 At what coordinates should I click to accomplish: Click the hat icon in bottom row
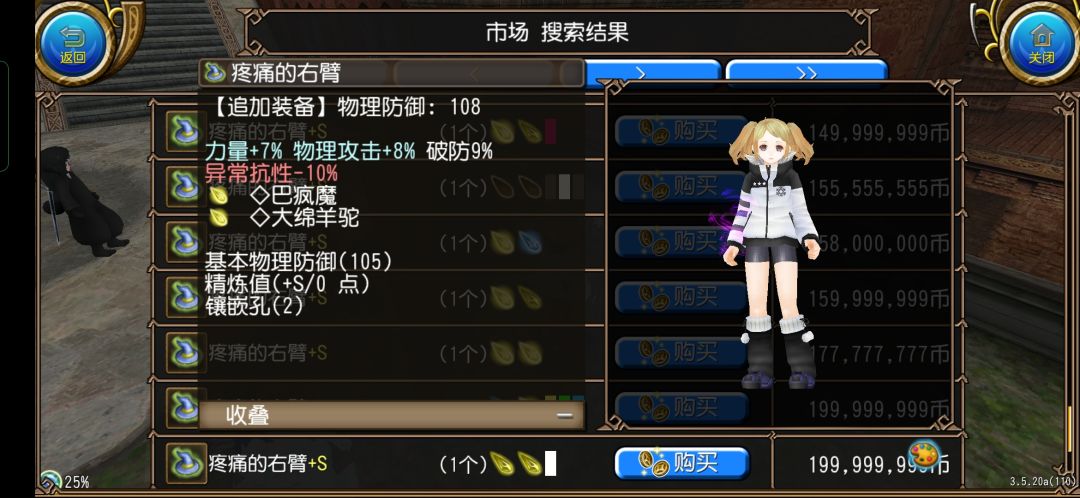click(x=185, y=464)
